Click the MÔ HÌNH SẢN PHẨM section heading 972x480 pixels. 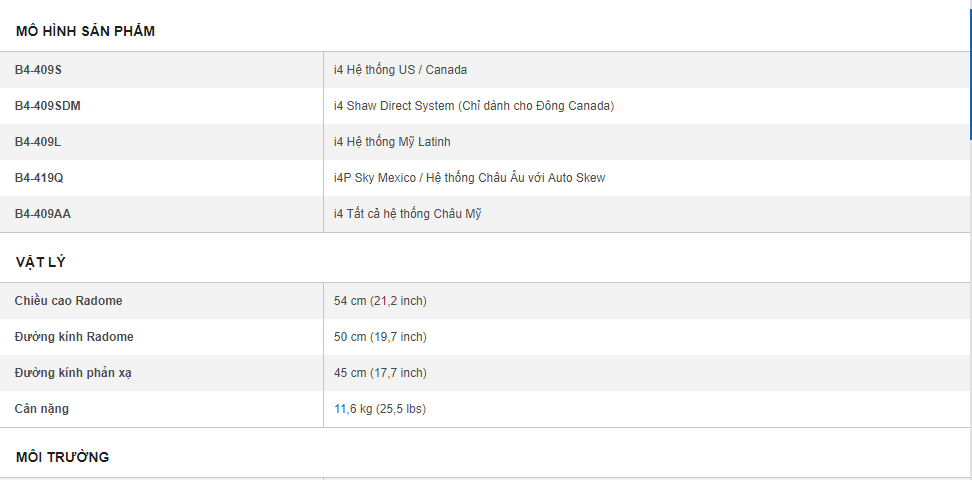85,31
